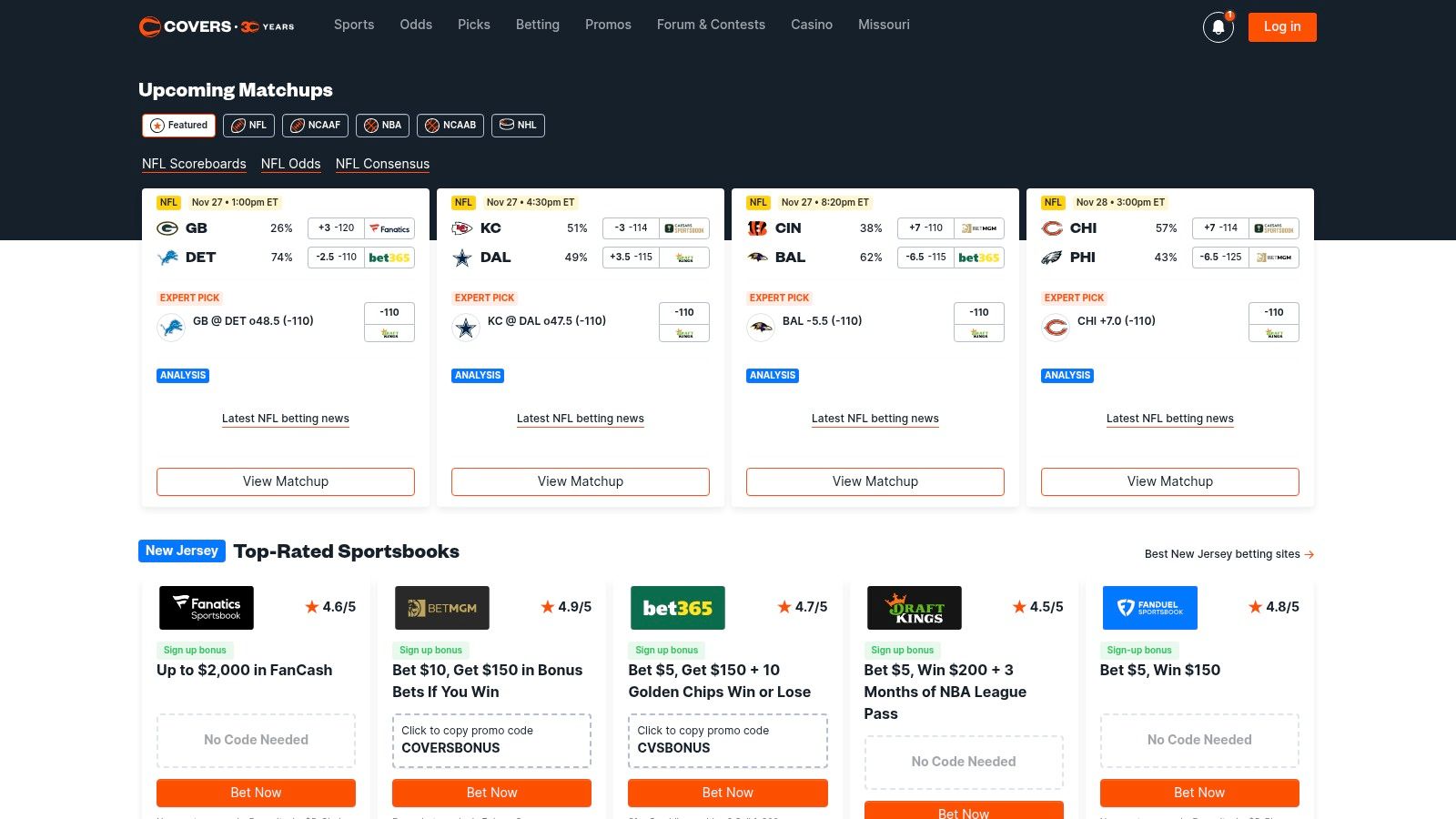Go to the Casino menu item
Viewport: 1456px width, 819px height.
pyautogui.click(x=811, y=25)
